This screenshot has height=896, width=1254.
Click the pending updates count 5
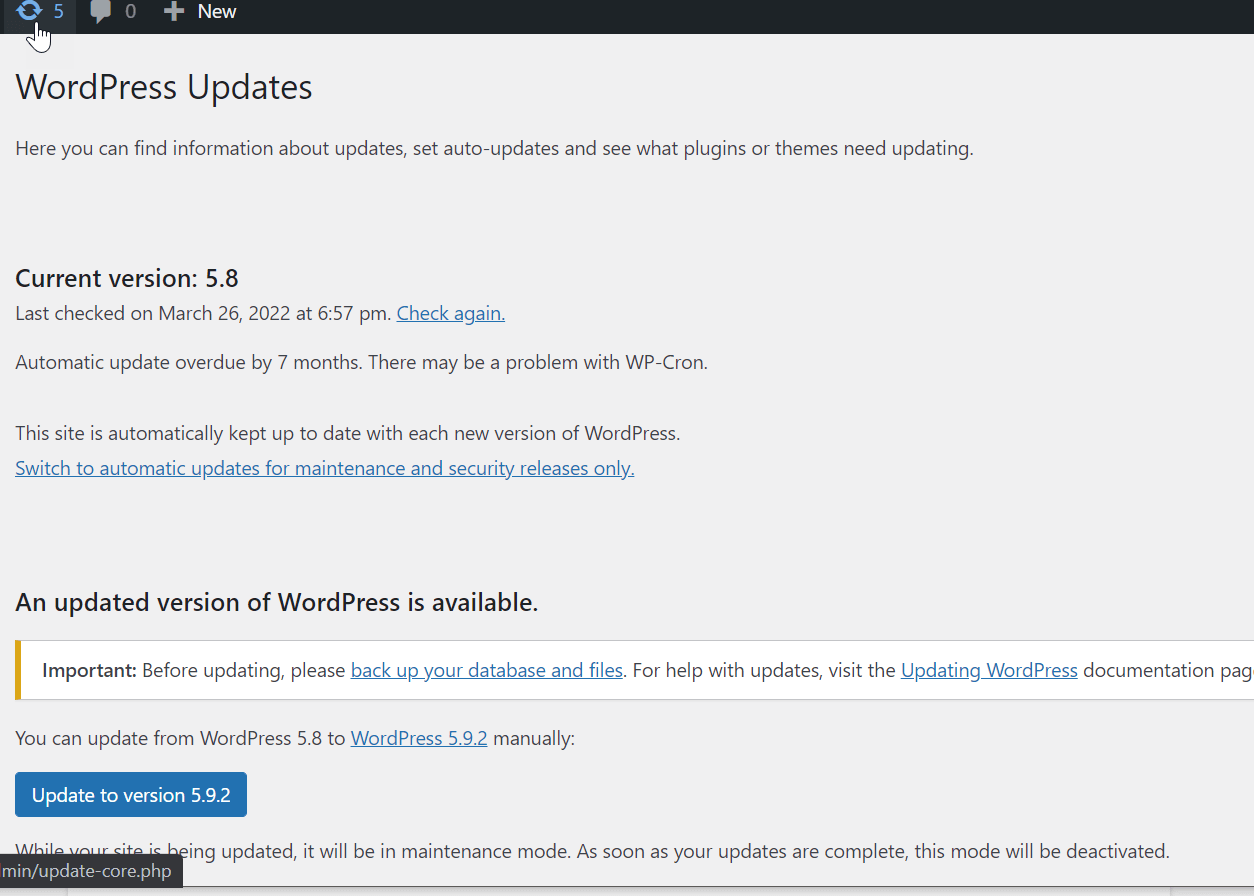click(x=59, y=12)
